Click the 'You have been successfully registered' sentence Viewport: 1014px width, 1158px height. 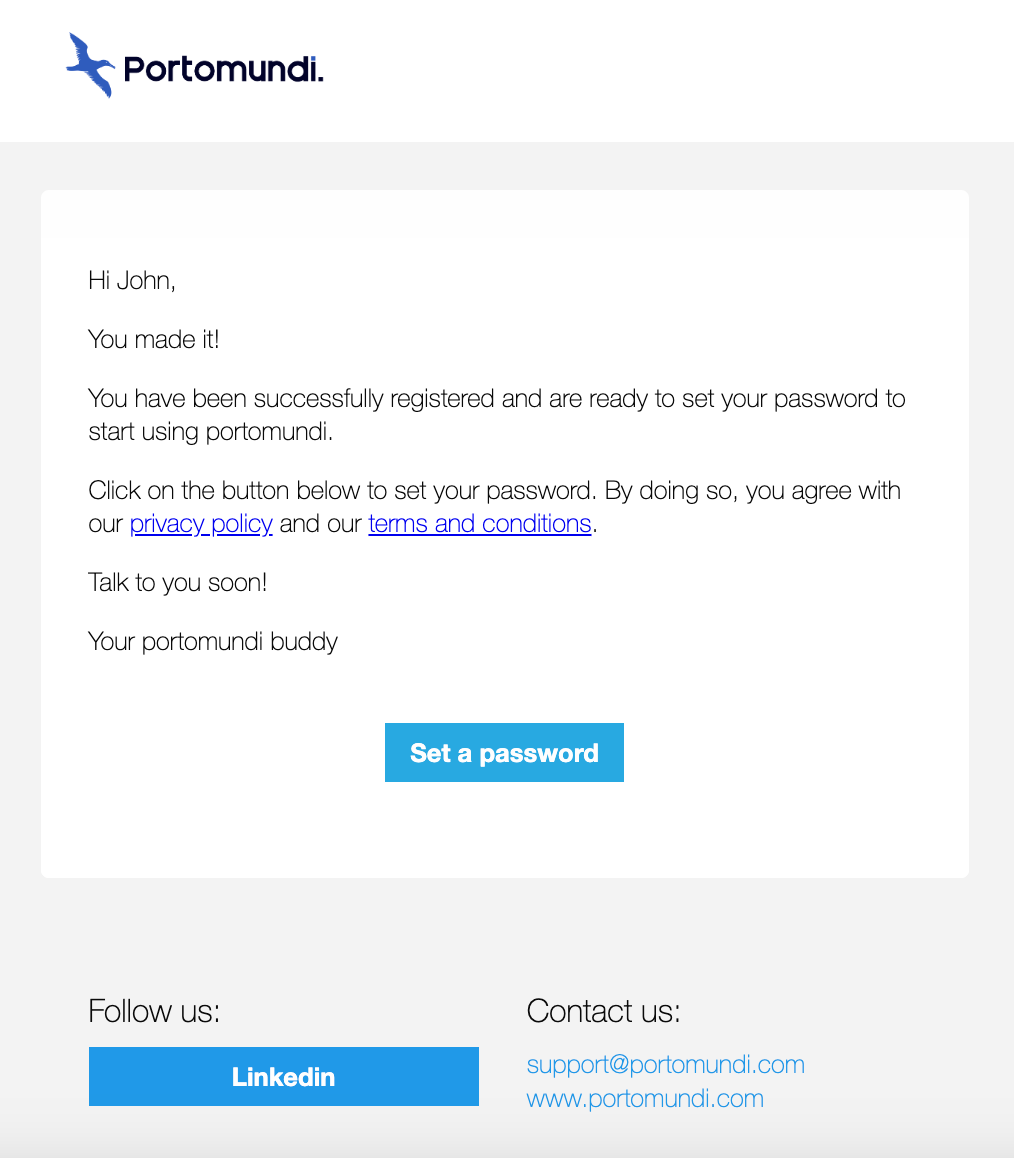(x=497, y=399)
